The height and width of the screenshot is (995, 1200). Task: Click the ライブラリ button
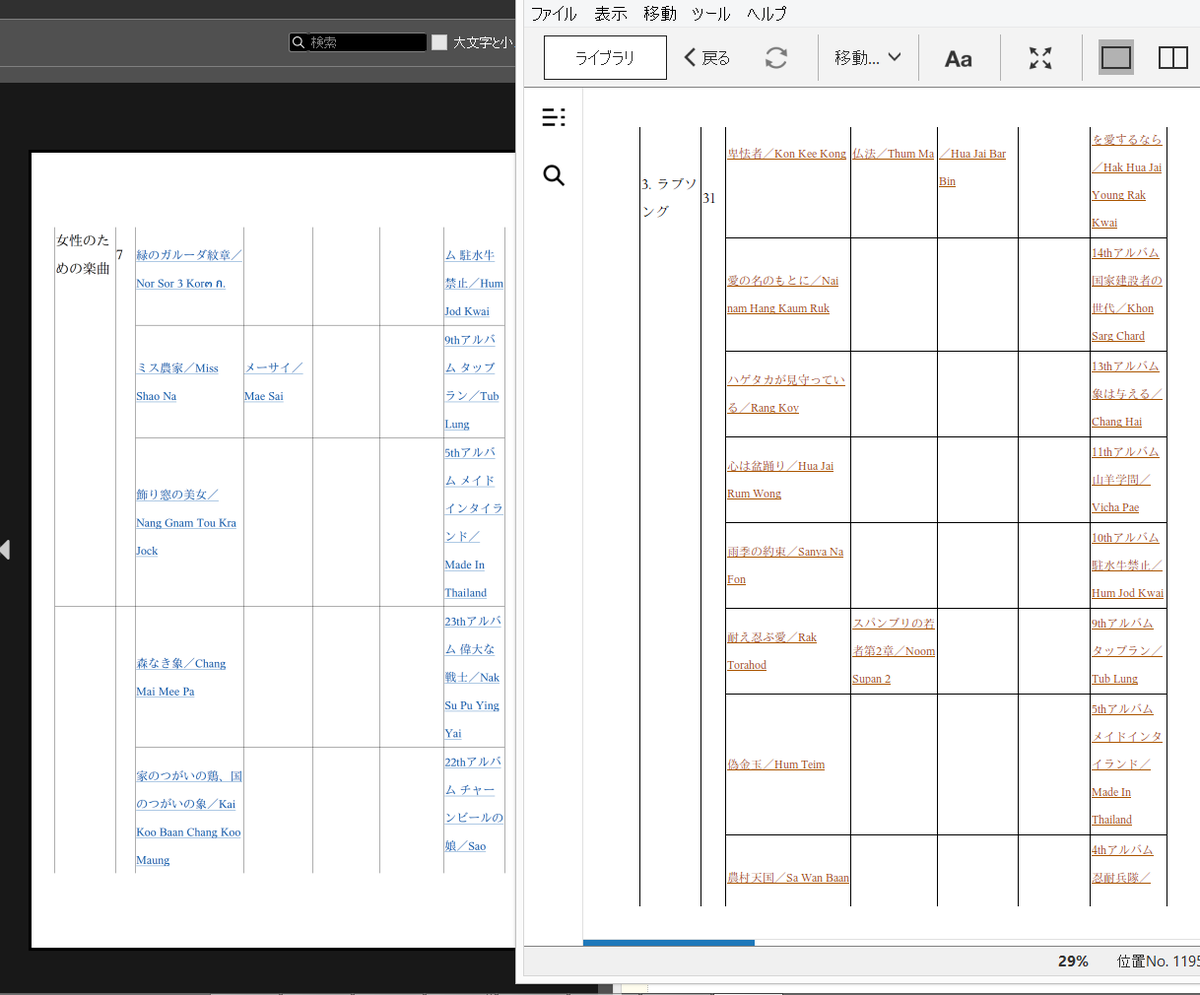[605, 58]
